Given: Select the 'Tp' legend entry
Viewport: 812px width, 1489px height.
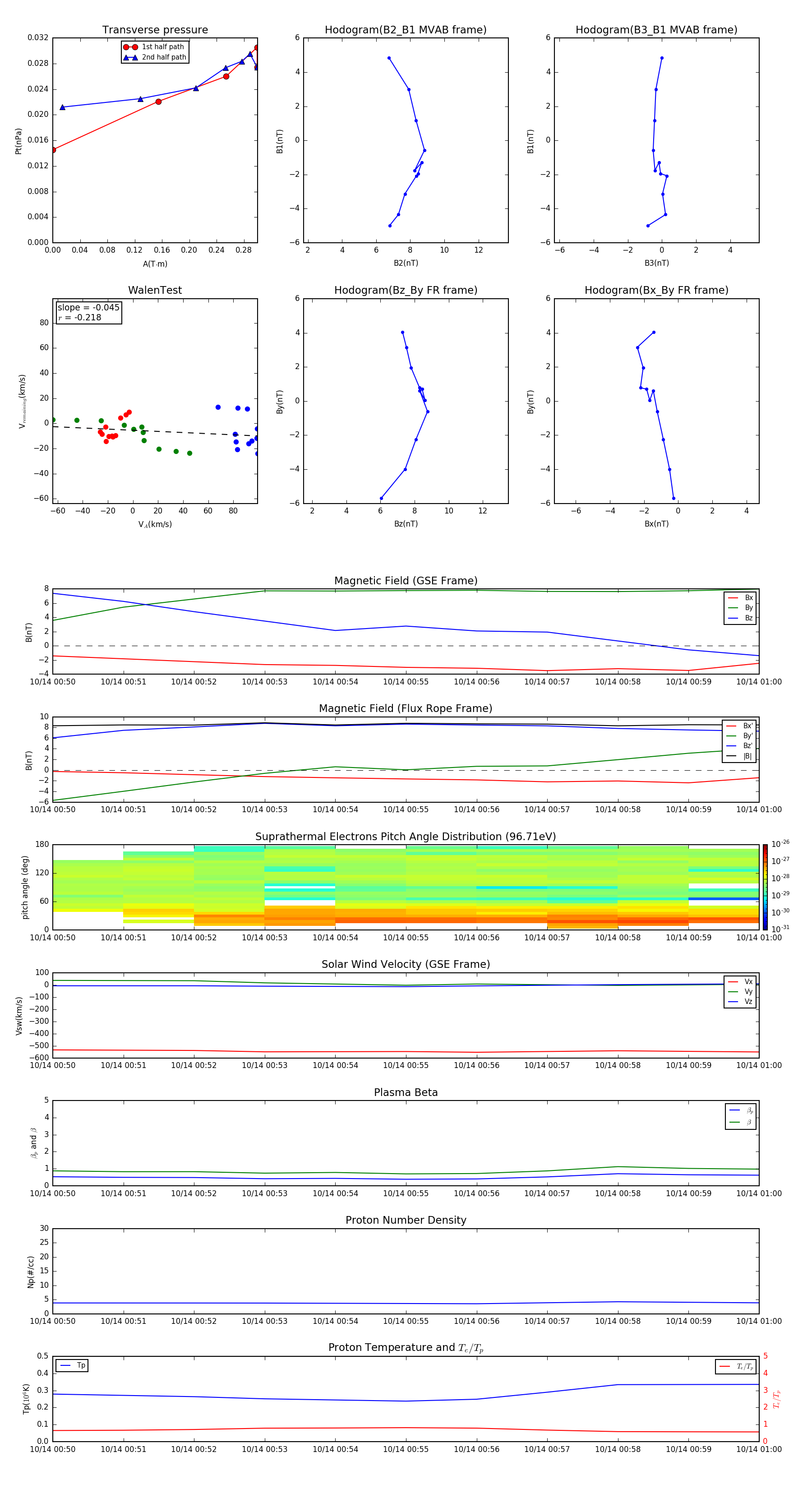Looking at the screenshot, I should coord(72,1365).
